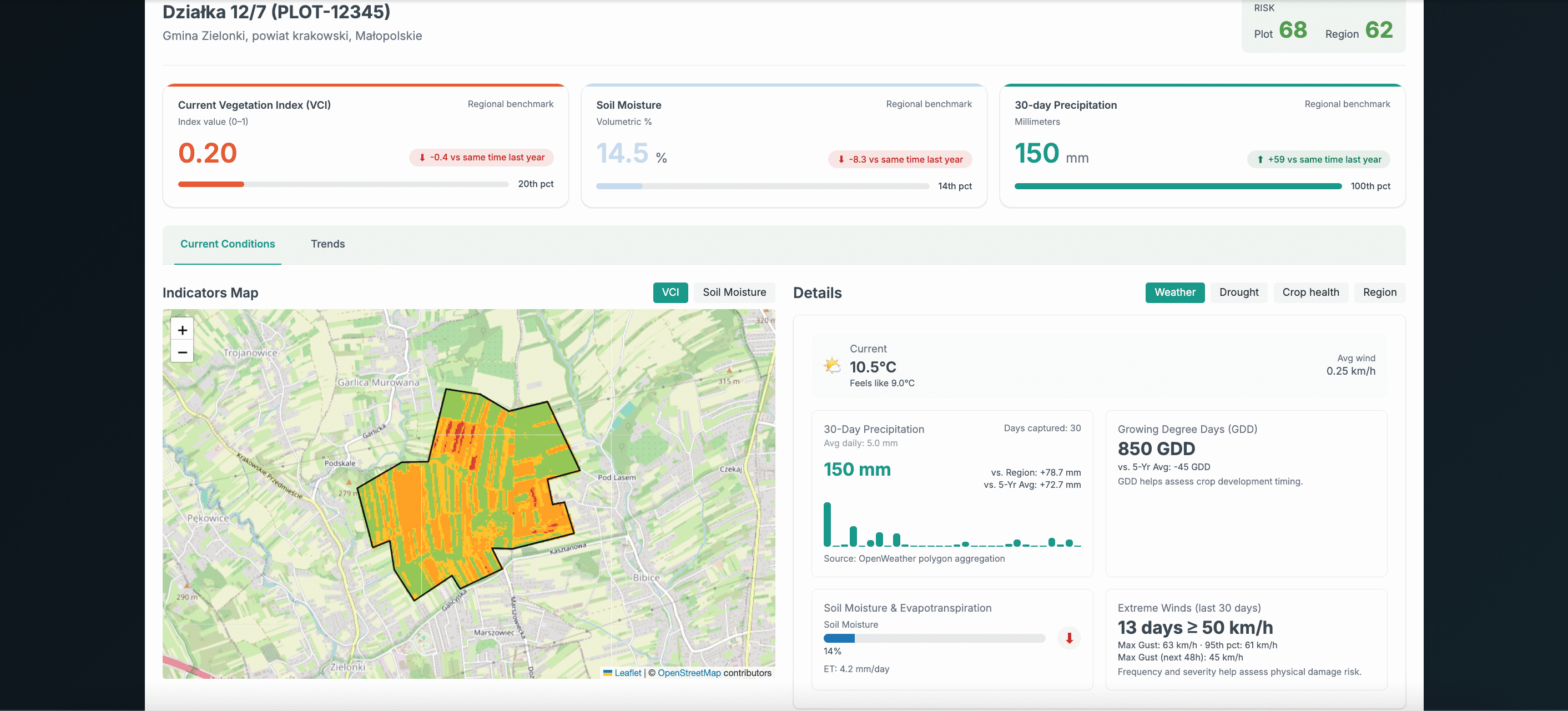Image resolution: width=1568 pixels, height=711 pixels.
Task: Select the Current Conditions tab
Action: tap(228, 244)
